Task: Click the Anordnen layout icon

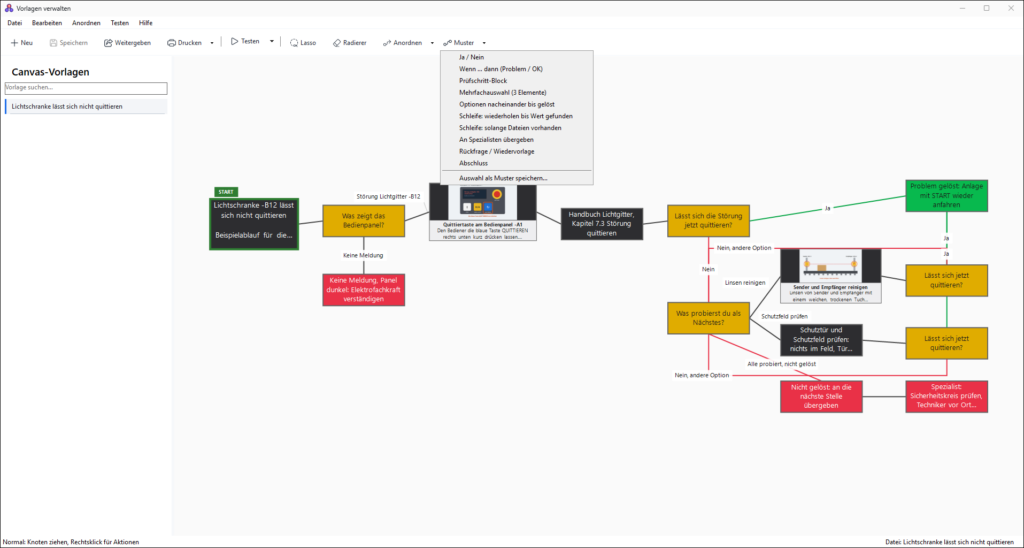Action: (387, 42)
